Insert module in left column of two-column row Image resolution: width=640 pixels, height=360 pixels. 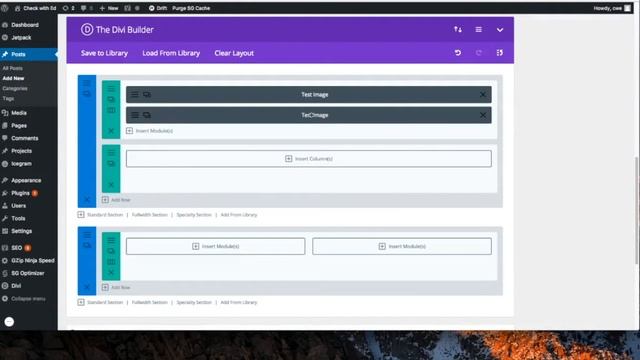[x=216, y=246]
